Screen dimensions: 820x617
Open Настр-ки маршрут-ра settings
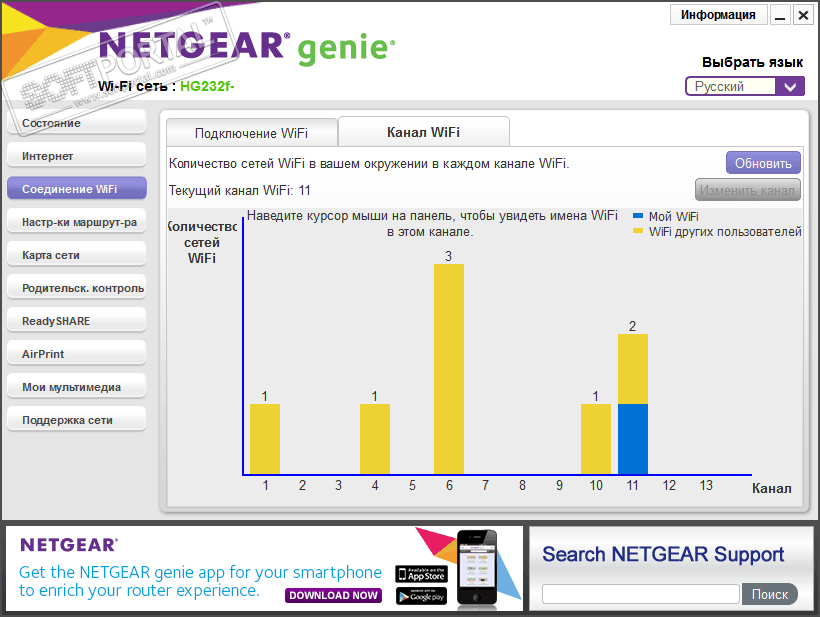pyautogui.click(x=76, y=222)
